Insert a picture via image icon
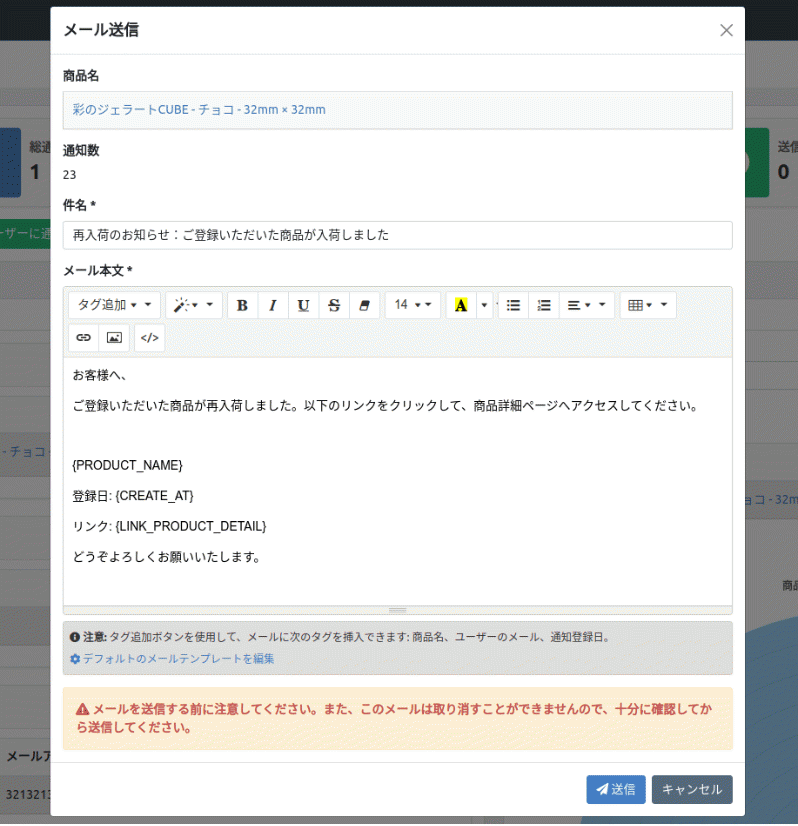Viewport: 798px width, 826px height. click(x=114, y=338)
